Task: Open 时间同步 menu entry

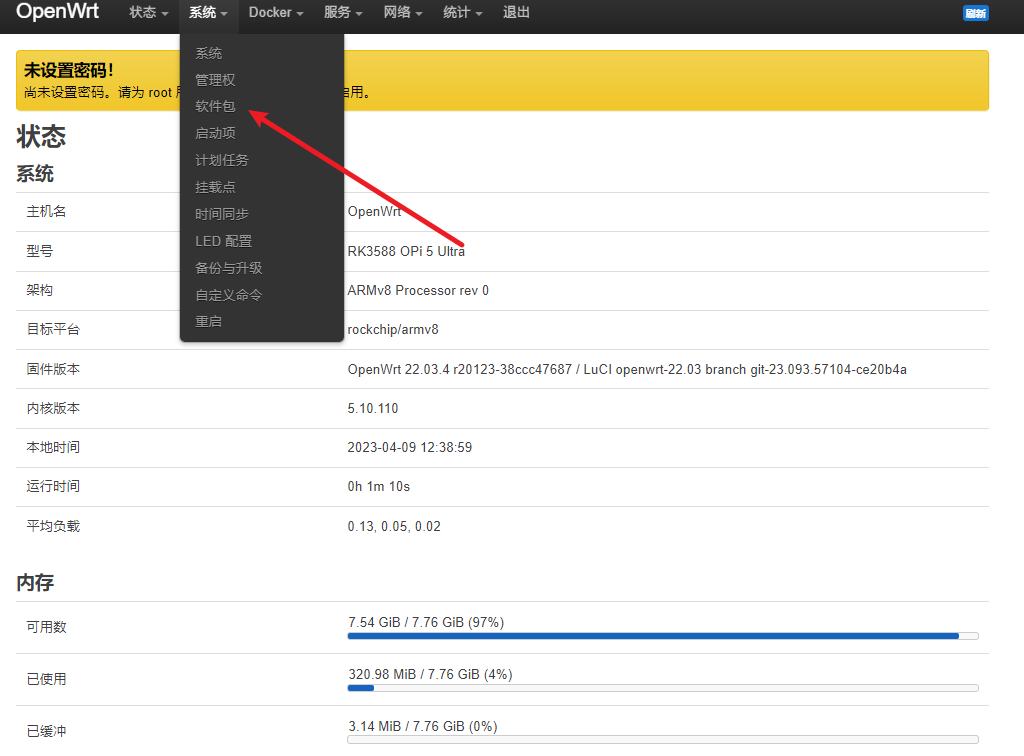Action: pos(221,213)
